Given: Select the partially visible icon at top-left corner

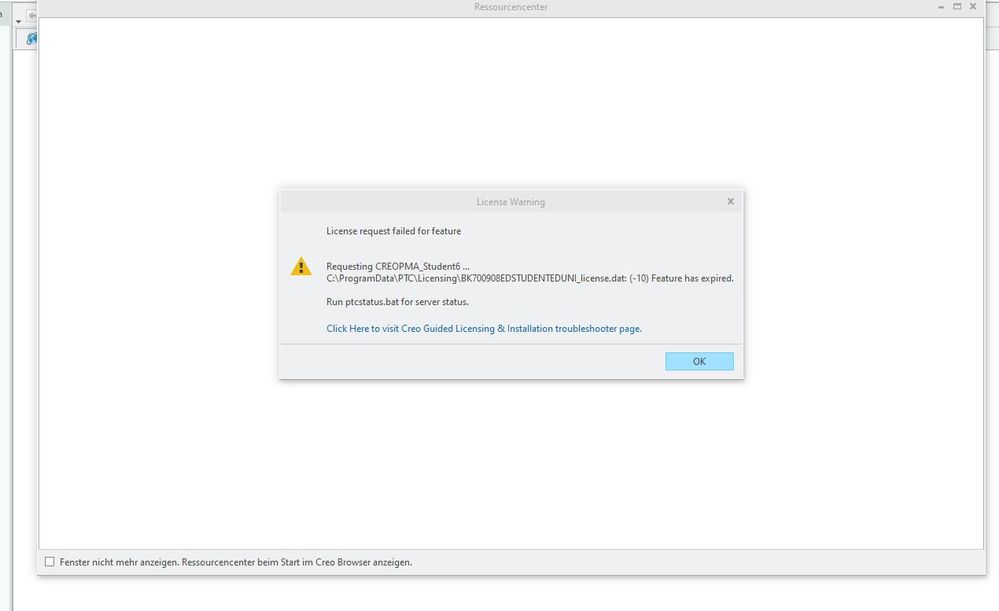Looking at the screenshot, I should click(3, 12).
